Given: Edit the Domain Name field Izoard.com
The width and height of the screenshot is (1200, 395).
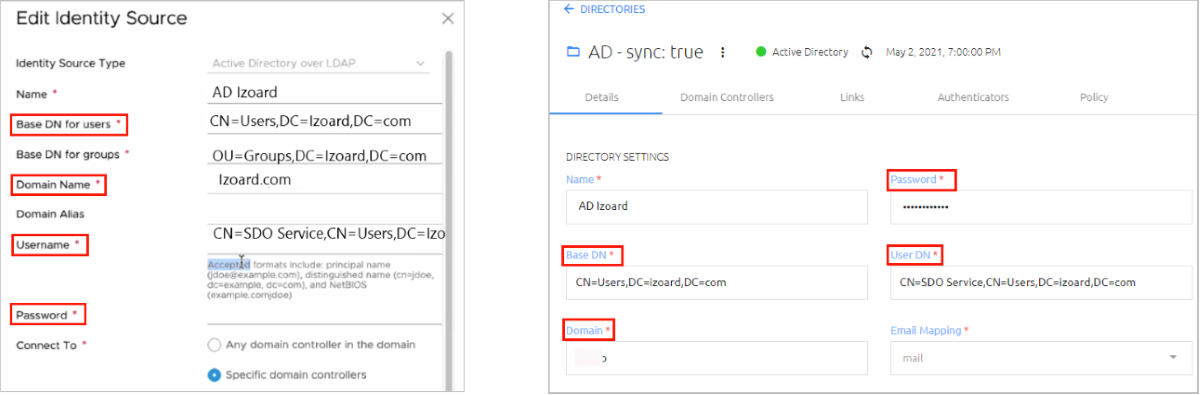Looking at the screenshot, I should tap(325, 181).
